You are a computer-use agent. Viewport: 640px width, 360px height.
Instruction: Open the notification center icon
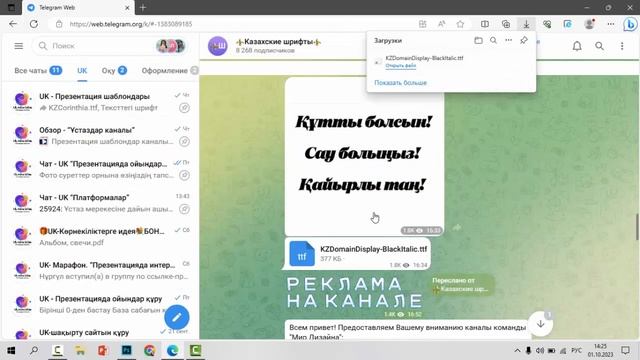625,350
